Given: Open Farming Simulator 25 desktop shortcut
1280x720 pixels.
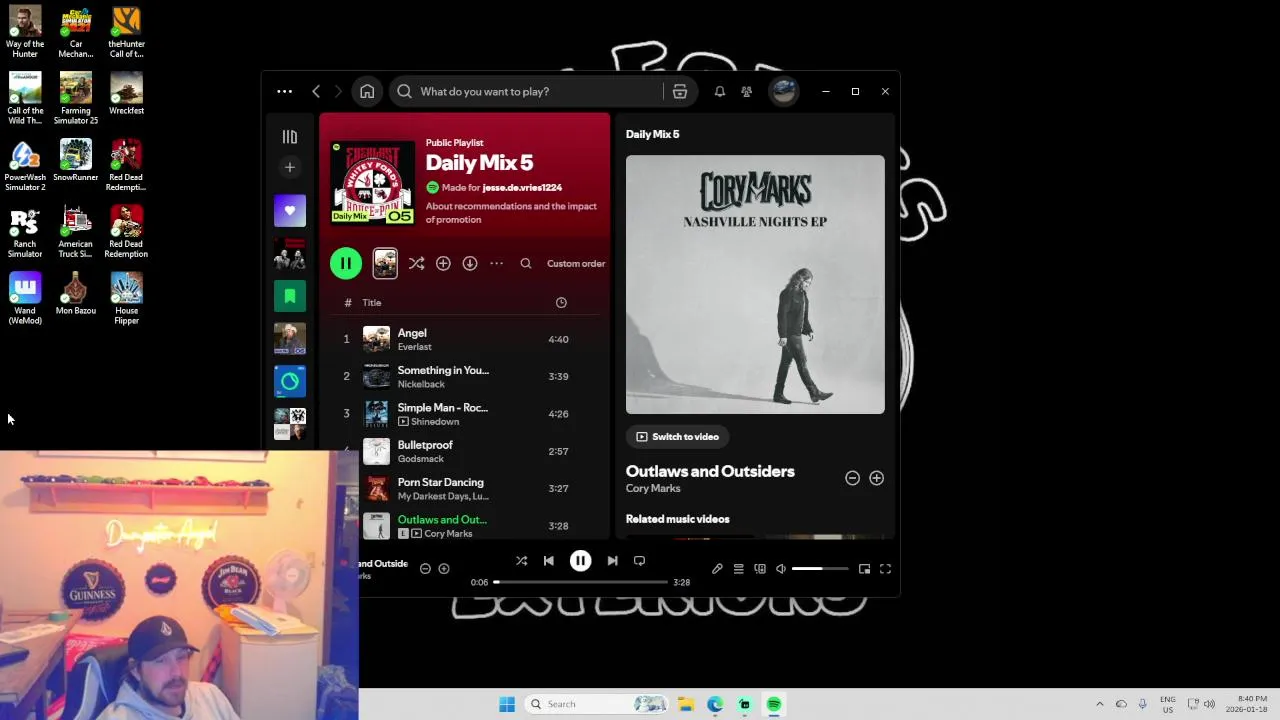Looking at the screenshot, I should [76, 99].
